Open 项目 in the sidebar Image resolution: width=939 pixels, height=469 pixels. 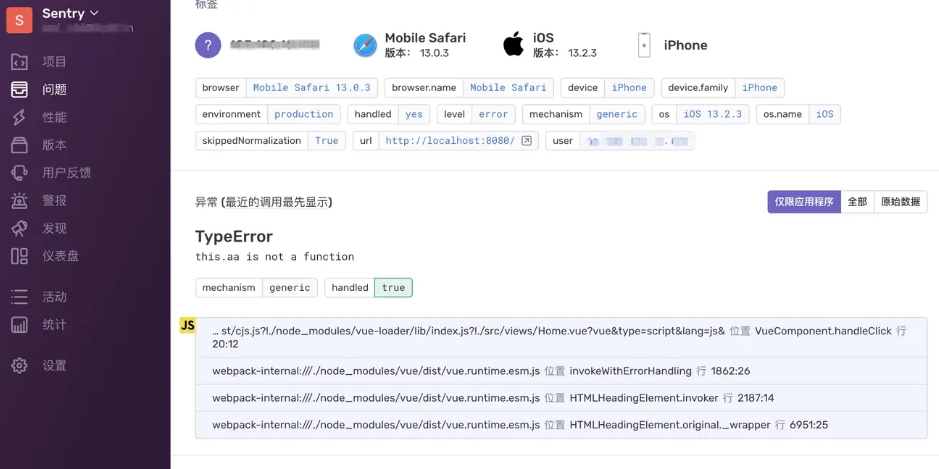click(54, 62)
